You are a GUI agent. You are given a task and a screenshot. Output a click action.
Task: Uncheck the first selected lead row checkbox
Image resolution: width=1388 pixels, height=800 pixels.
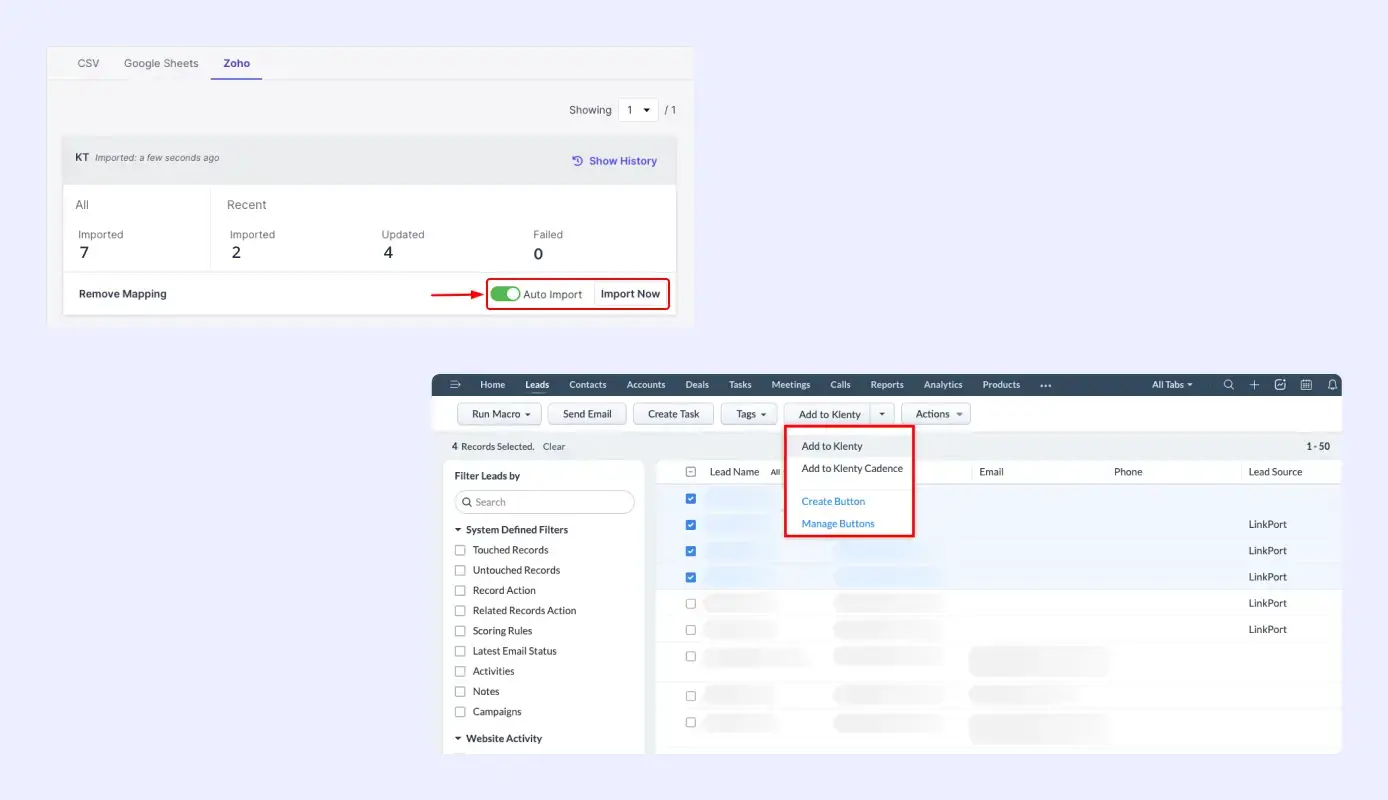tap(691, 498)
